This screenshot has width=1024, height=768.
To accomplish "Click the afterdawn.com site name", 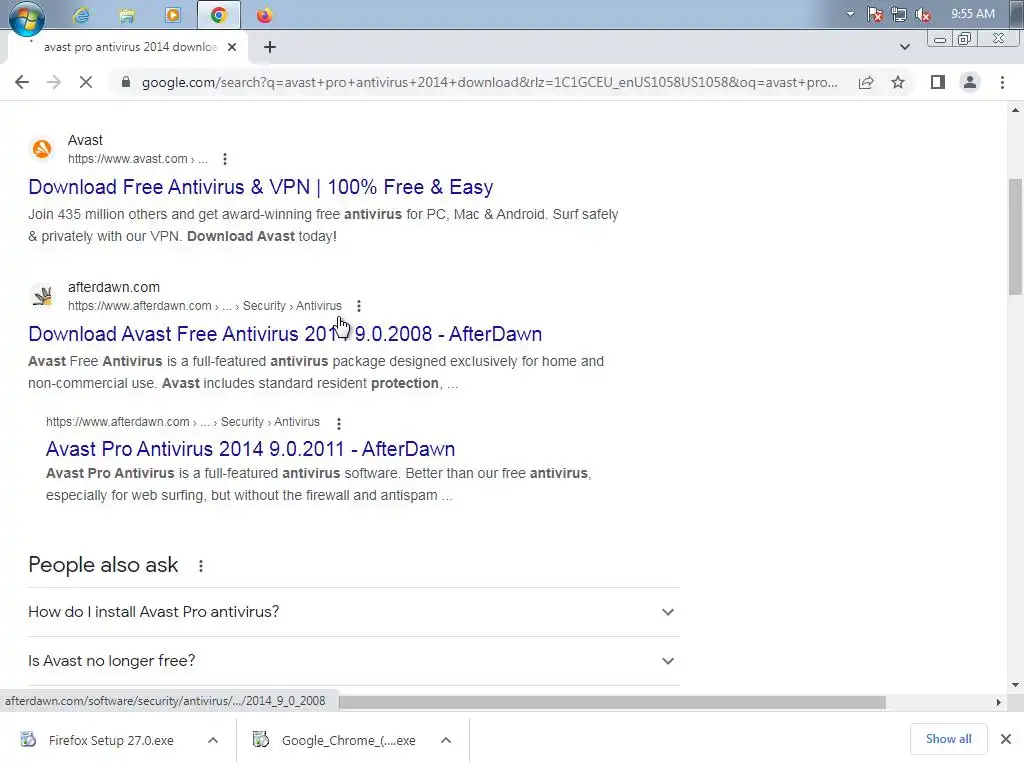I will click(114, 287).
